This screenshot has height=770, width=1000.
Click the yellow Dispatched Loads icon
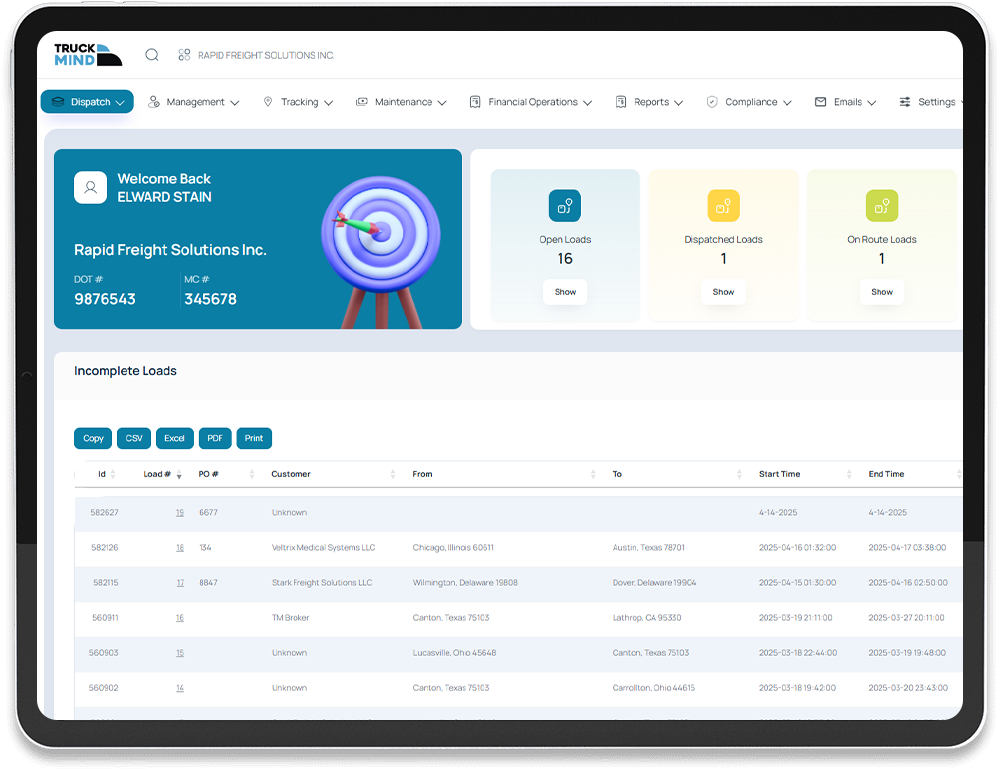tap(723, 206)
